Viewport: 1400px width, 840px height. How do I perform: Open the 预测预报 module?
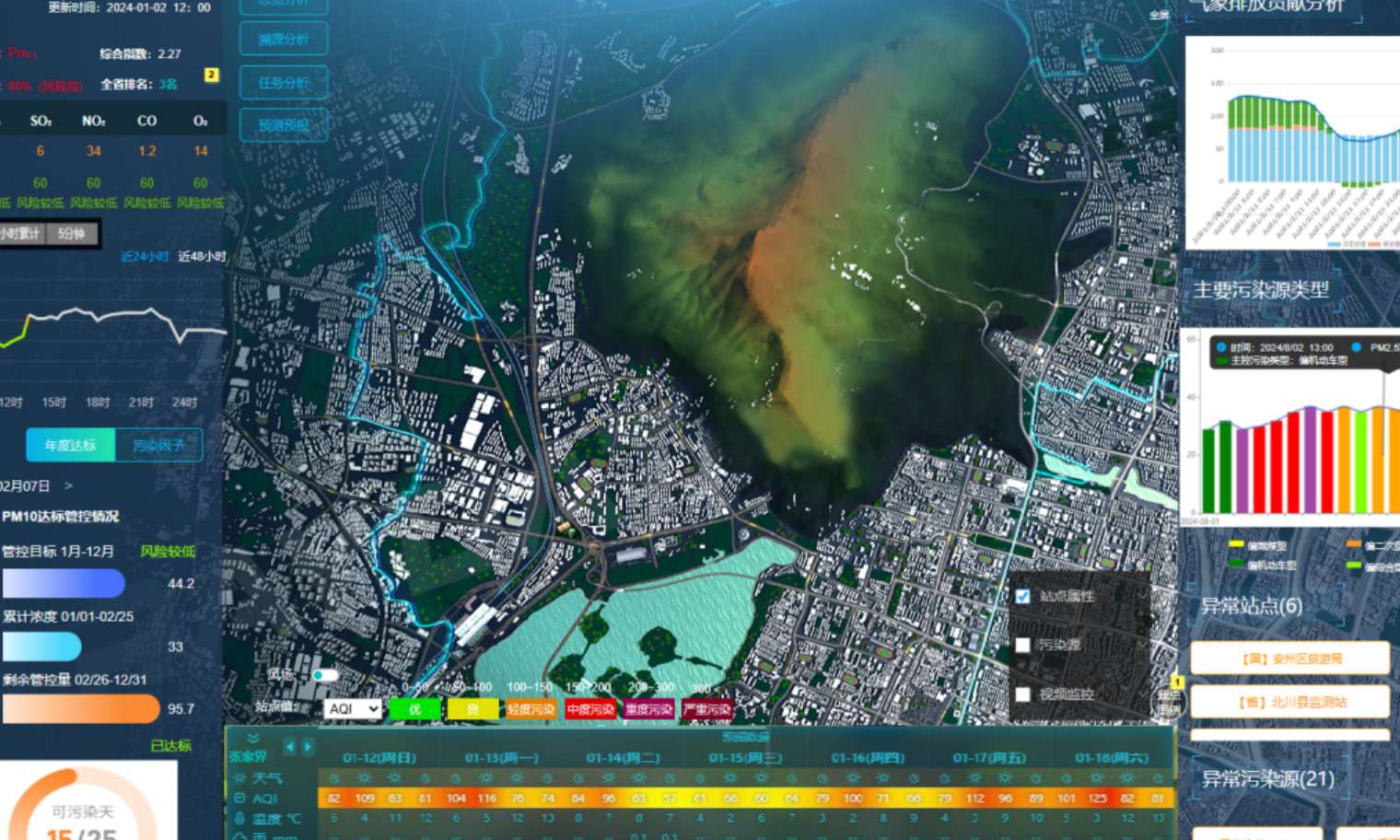[284, 125]
